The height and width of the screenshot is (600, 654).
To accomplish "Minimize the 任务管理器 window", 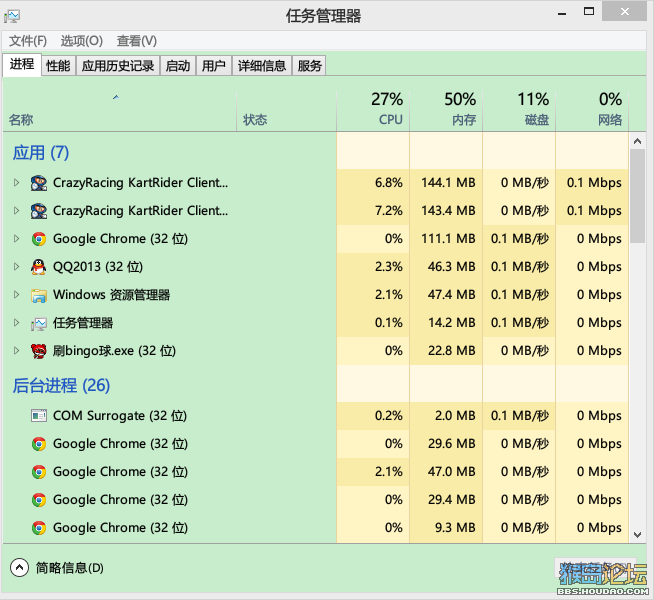I will tap(562, 12).
